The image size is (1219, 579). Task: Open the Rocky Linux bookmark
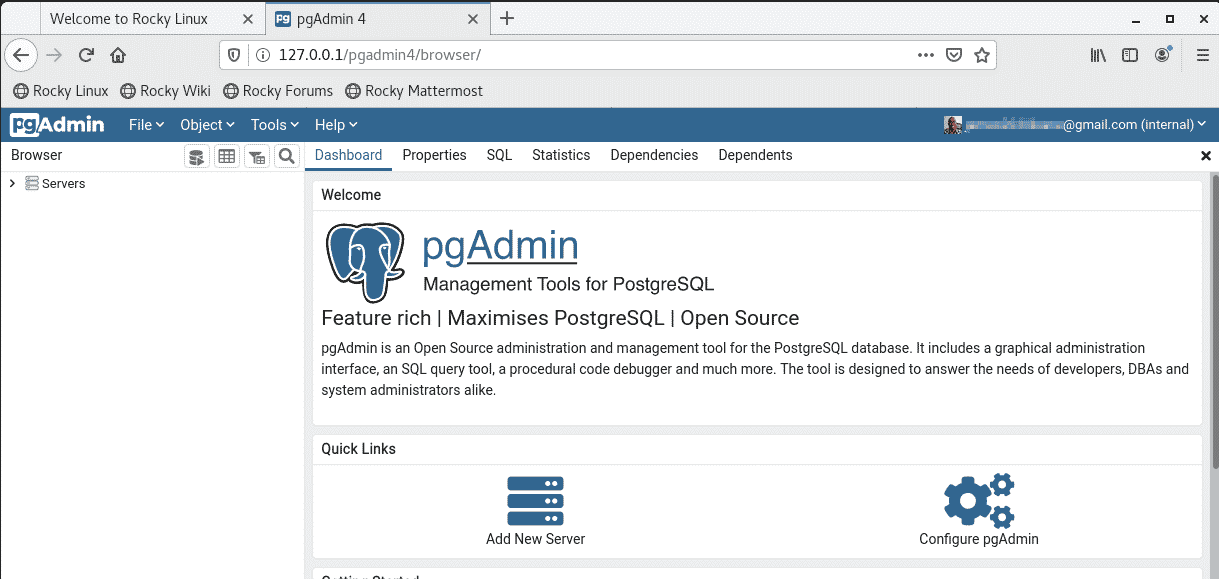point(60,91)
